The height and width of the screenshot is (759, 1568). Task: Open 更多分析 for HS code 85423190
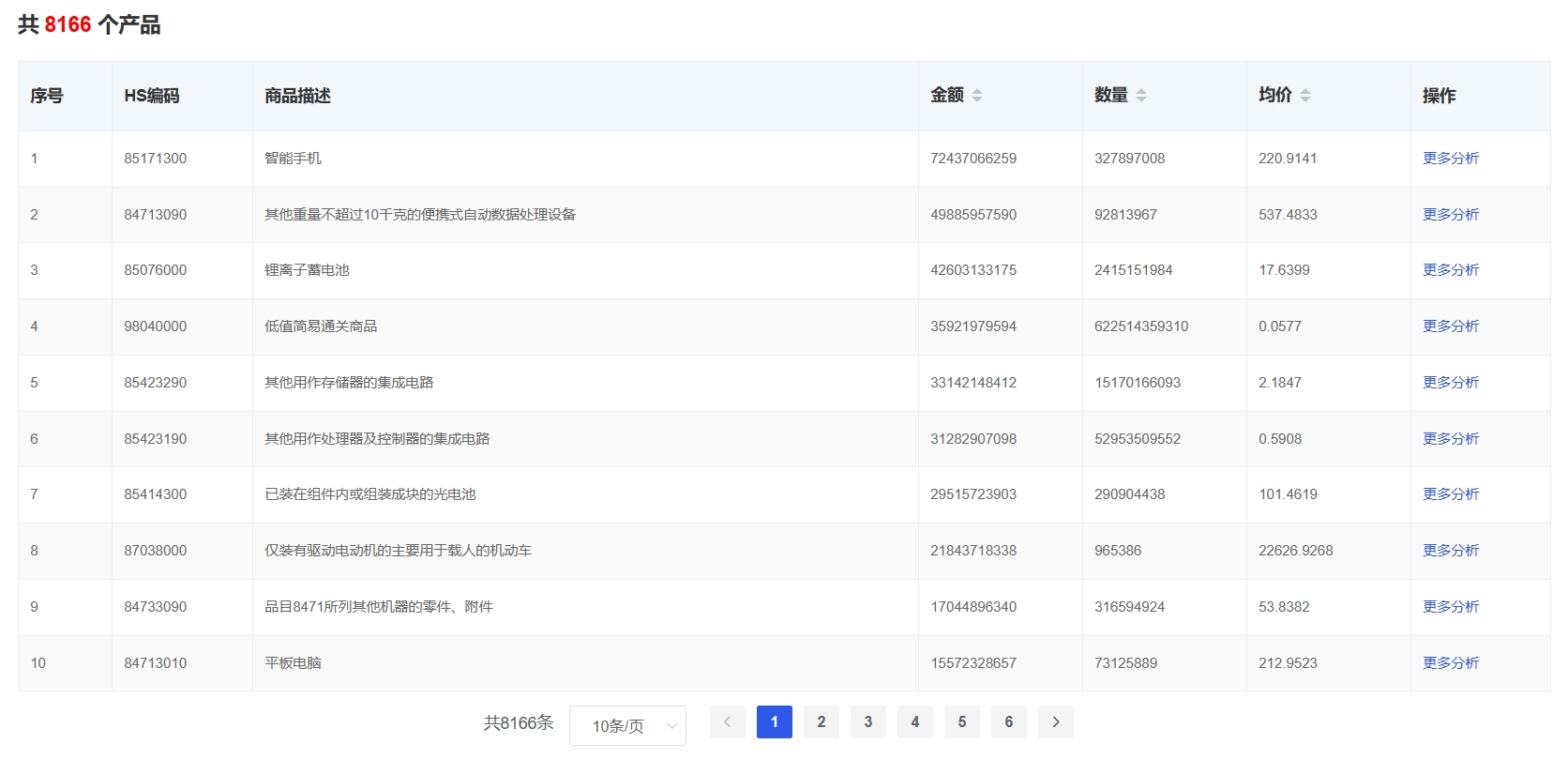pos(1451,439)
